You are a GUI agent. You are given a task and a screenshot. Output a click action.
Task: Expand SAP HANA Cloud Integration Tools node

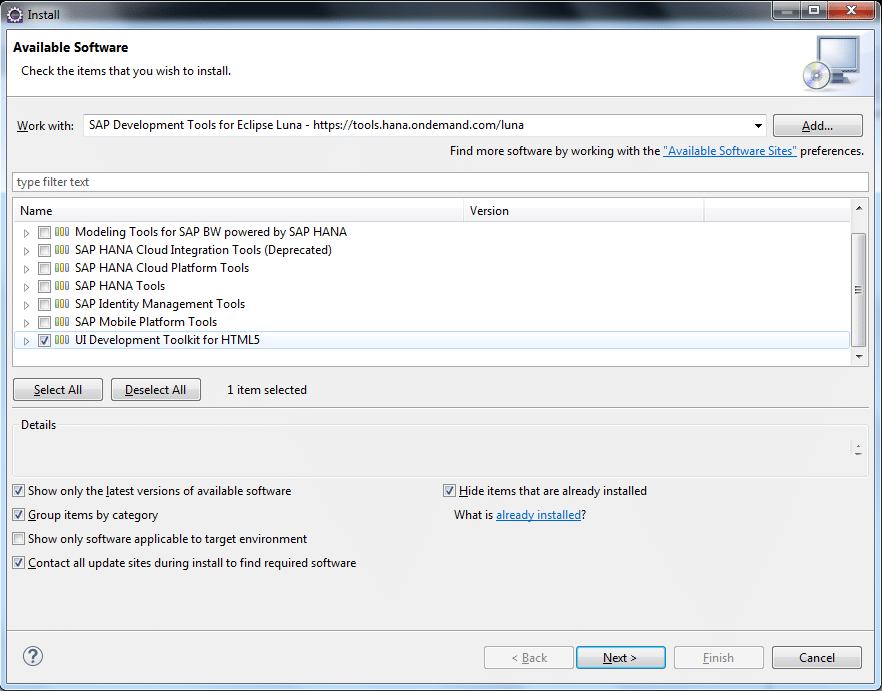point(26,251)
